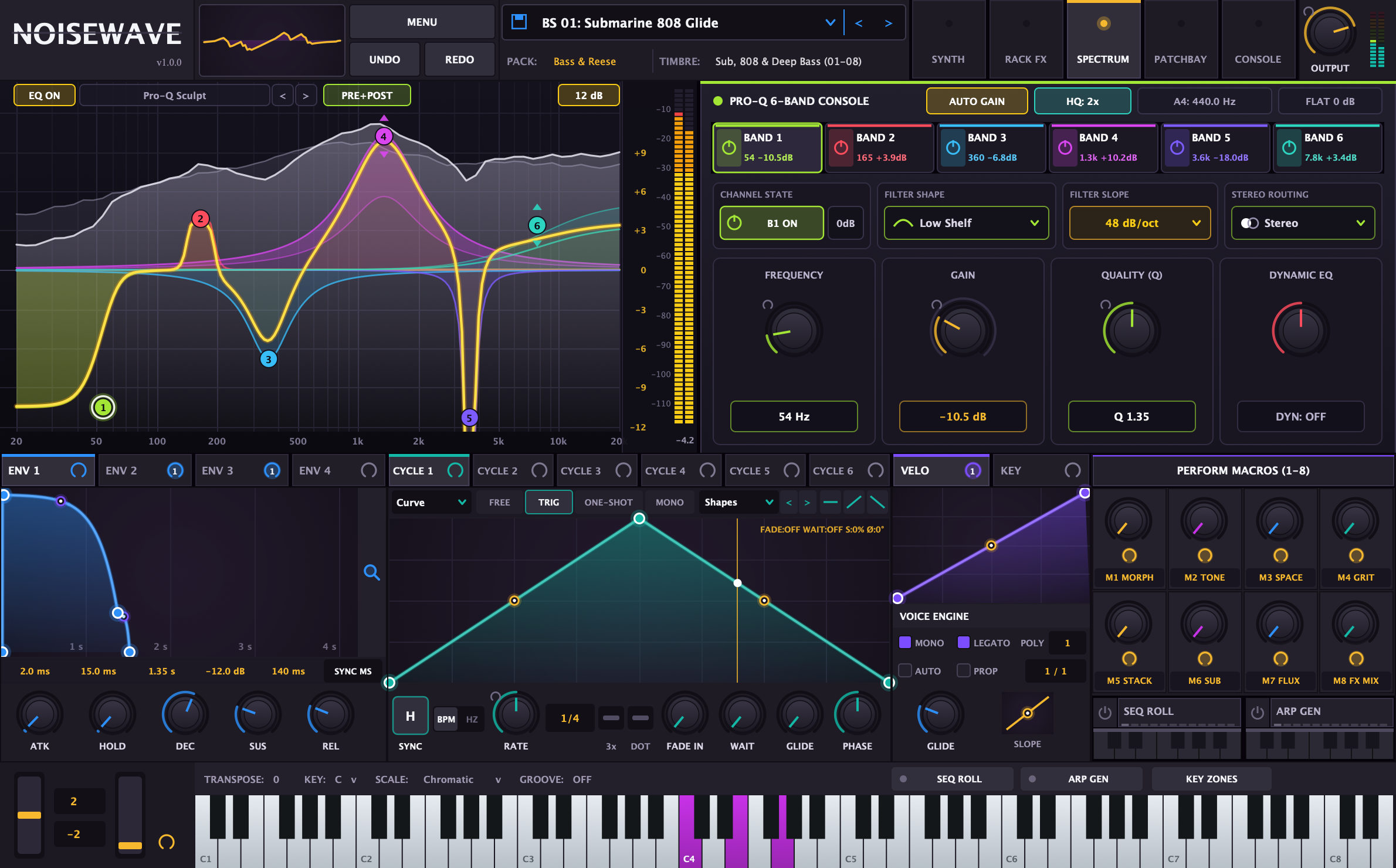
Task: Go to next preset arrow
Action: coord(889,23)
